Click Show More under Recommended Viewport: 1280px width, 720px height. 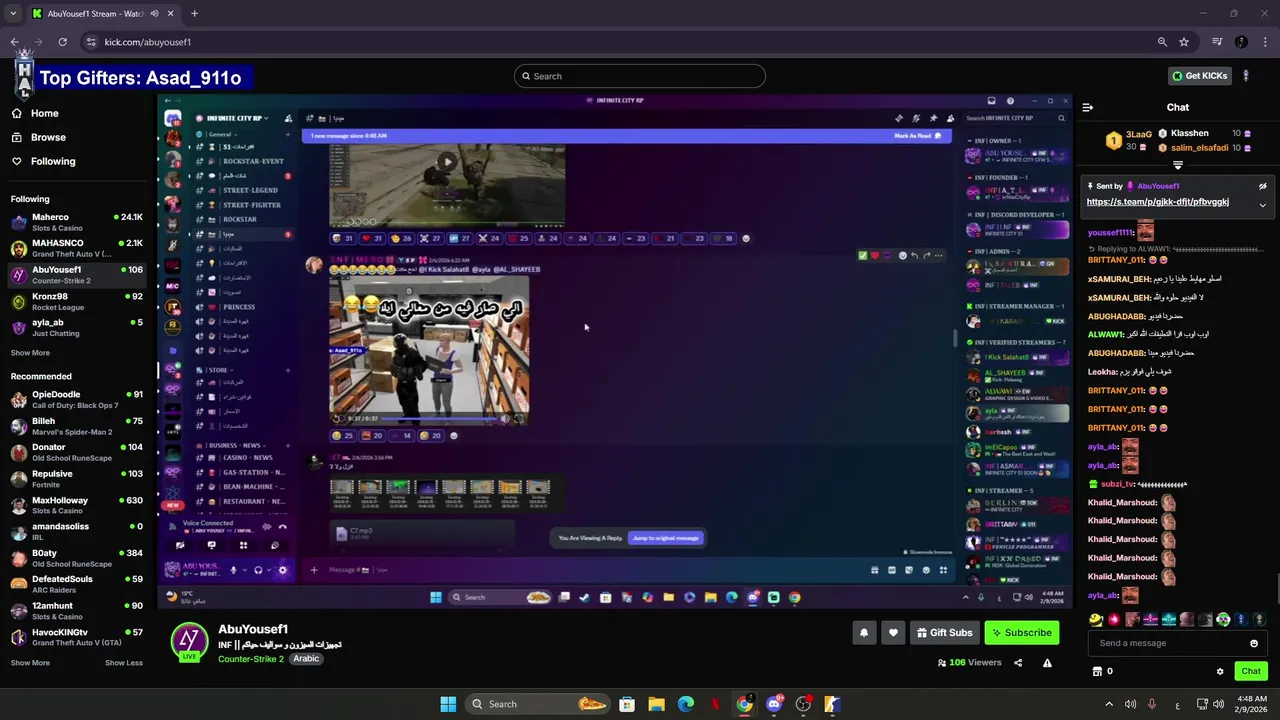[x=30, y=662]
